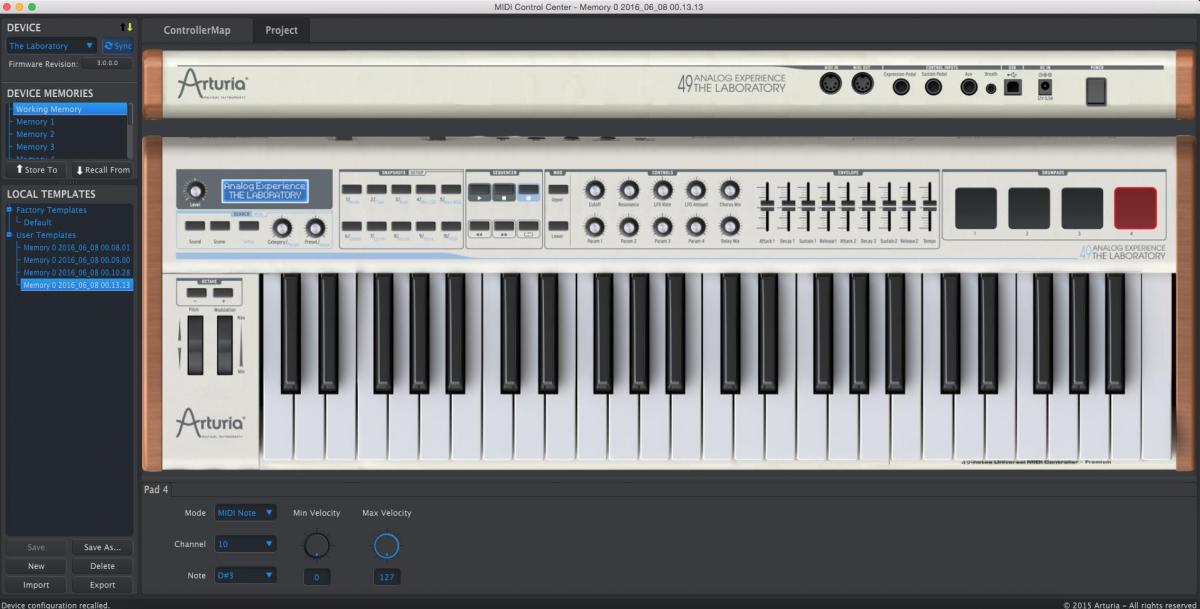Toggle the SetUp button
The width and height of the screenshot is (1200, 609).
point(248,226)
